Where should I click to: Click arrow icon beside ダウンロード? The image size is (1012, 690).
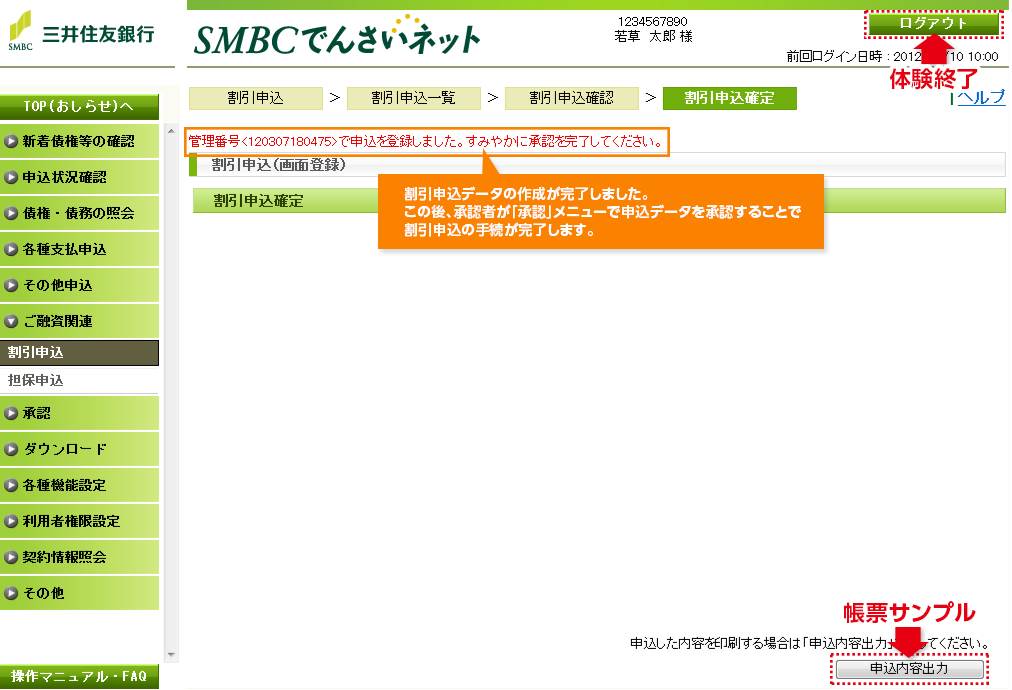pos(11,450)
